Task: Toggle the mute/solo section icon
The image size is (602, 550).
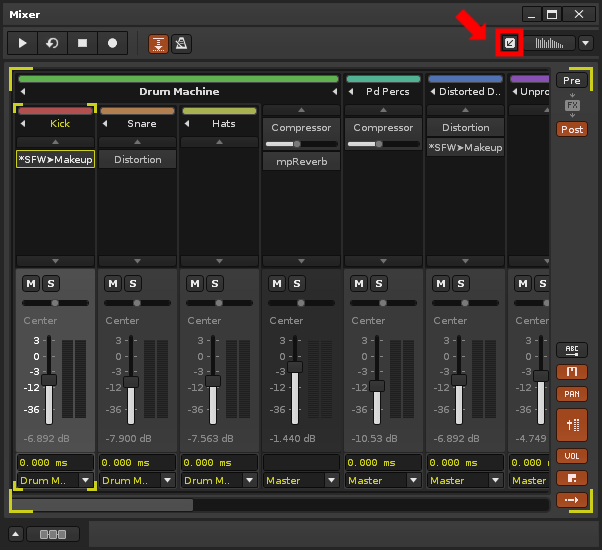Action: [x=572, y=372]
